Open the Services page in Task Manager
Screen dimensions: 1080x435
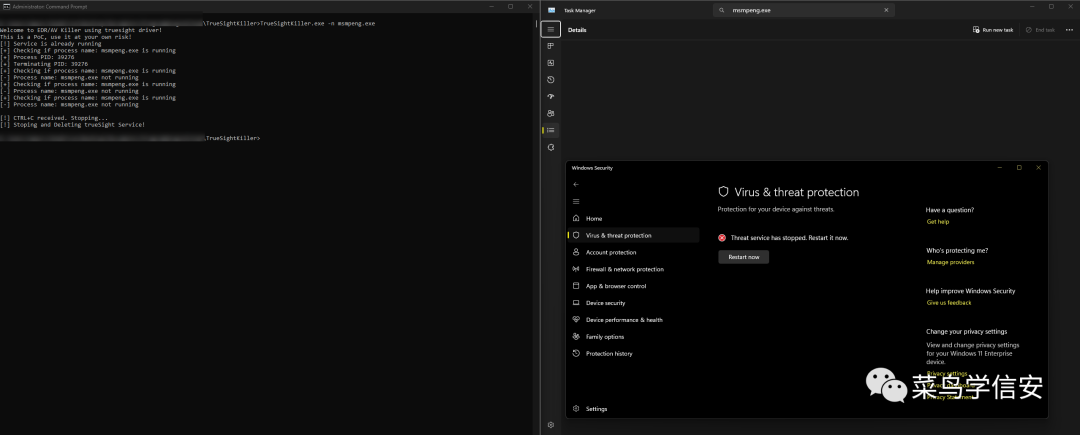(x=550, y=147)
